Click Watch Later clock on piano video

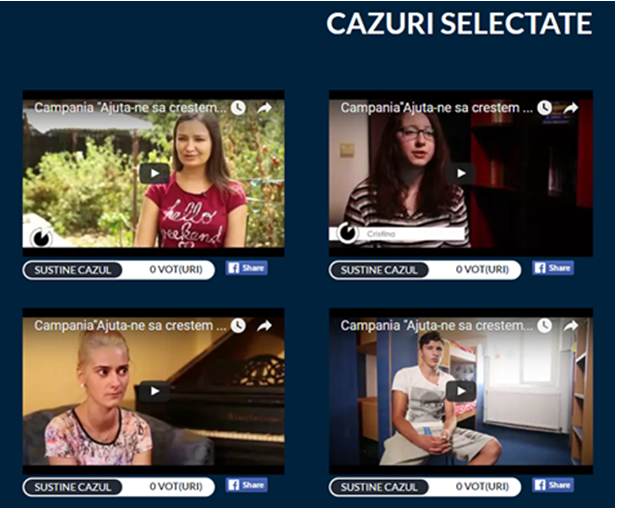(x=238, y=325)
